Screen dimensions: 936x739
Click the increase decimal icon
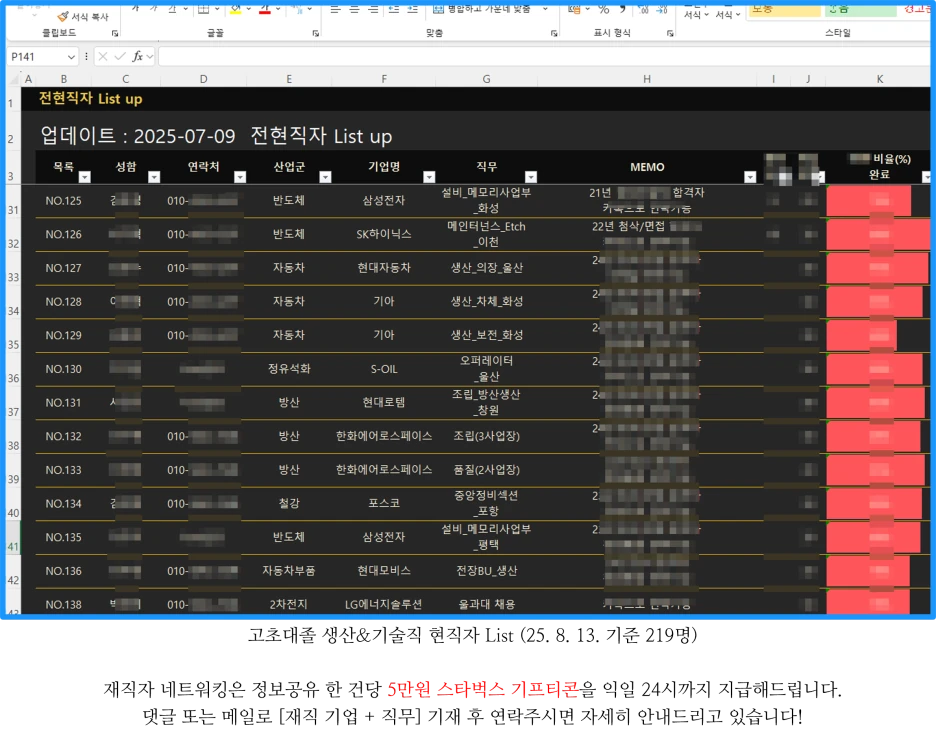(x=643, y=9)
